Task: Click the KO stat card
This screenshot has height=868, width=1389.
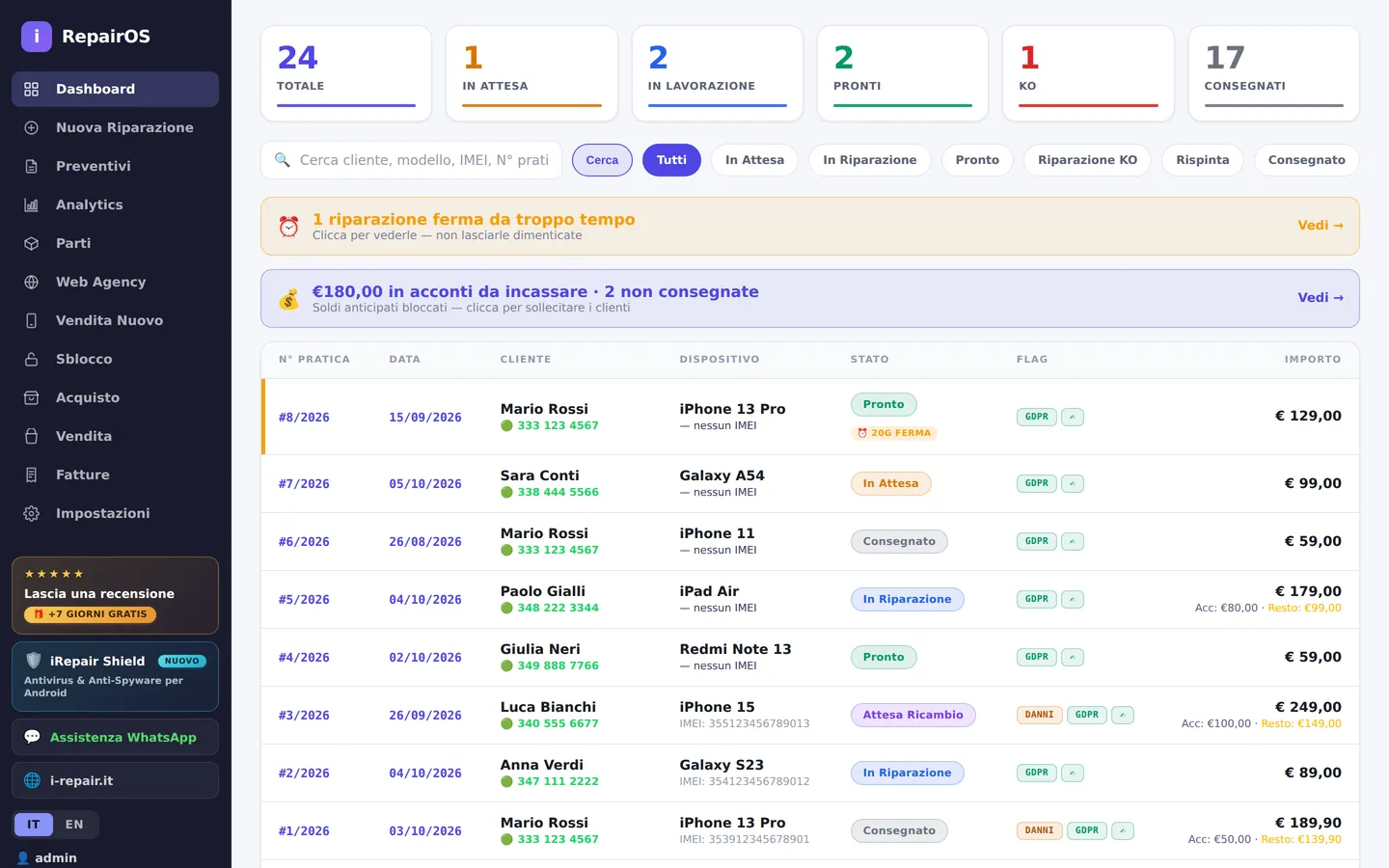Action: coord(1088,73)
